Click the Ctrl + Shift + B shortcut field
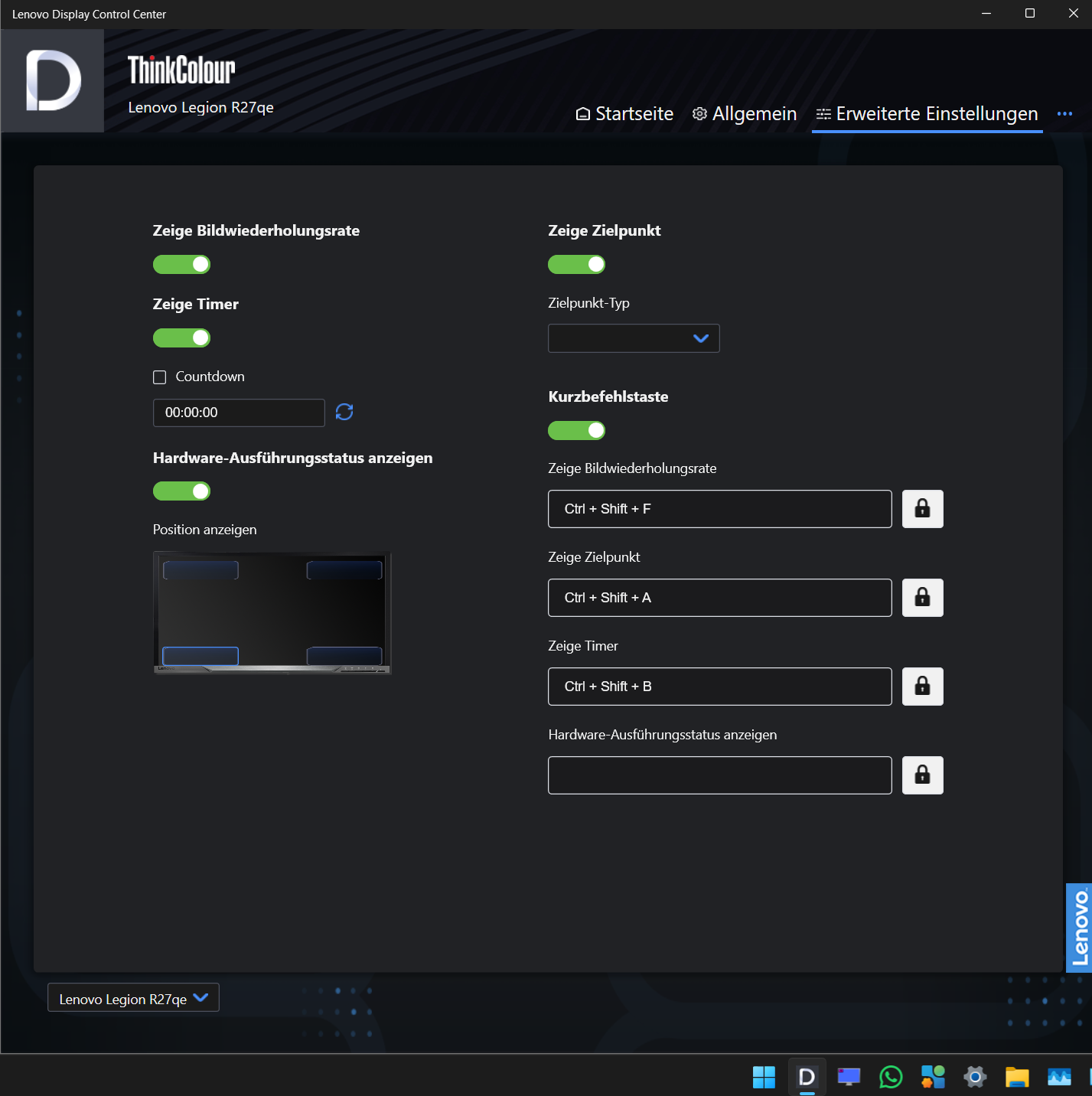This screenshot has height=1096, width=1092. click(x=720, y=687)
